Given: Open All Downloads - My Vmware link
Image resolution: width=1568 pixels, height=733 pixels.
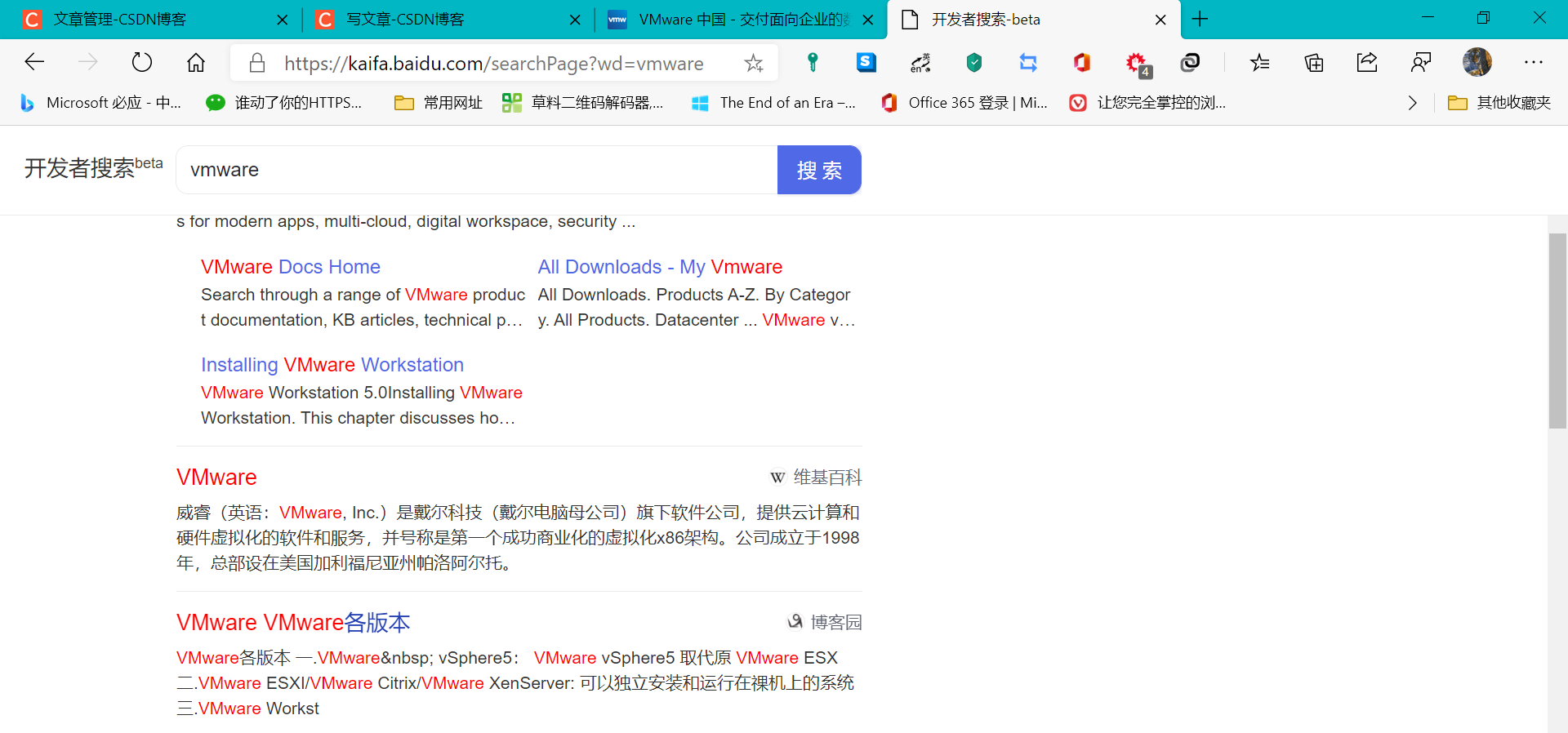Looking at the screenshot, I should coord(660,267).
